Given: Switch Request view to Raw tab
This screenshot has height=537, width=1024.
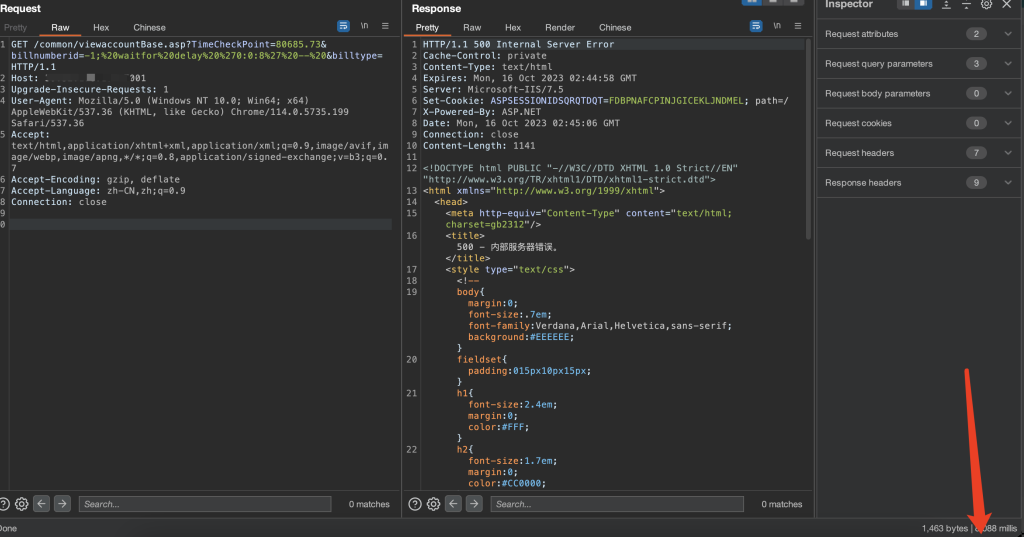Looking at the screenshot, I should 60,27.
